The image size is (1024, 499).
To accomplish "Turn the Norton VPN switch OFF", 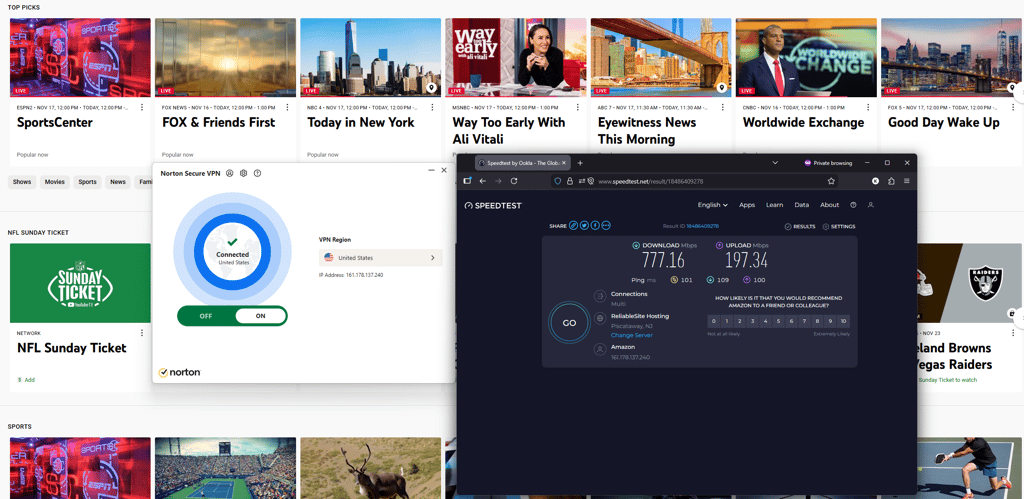I will coord(206,316).
